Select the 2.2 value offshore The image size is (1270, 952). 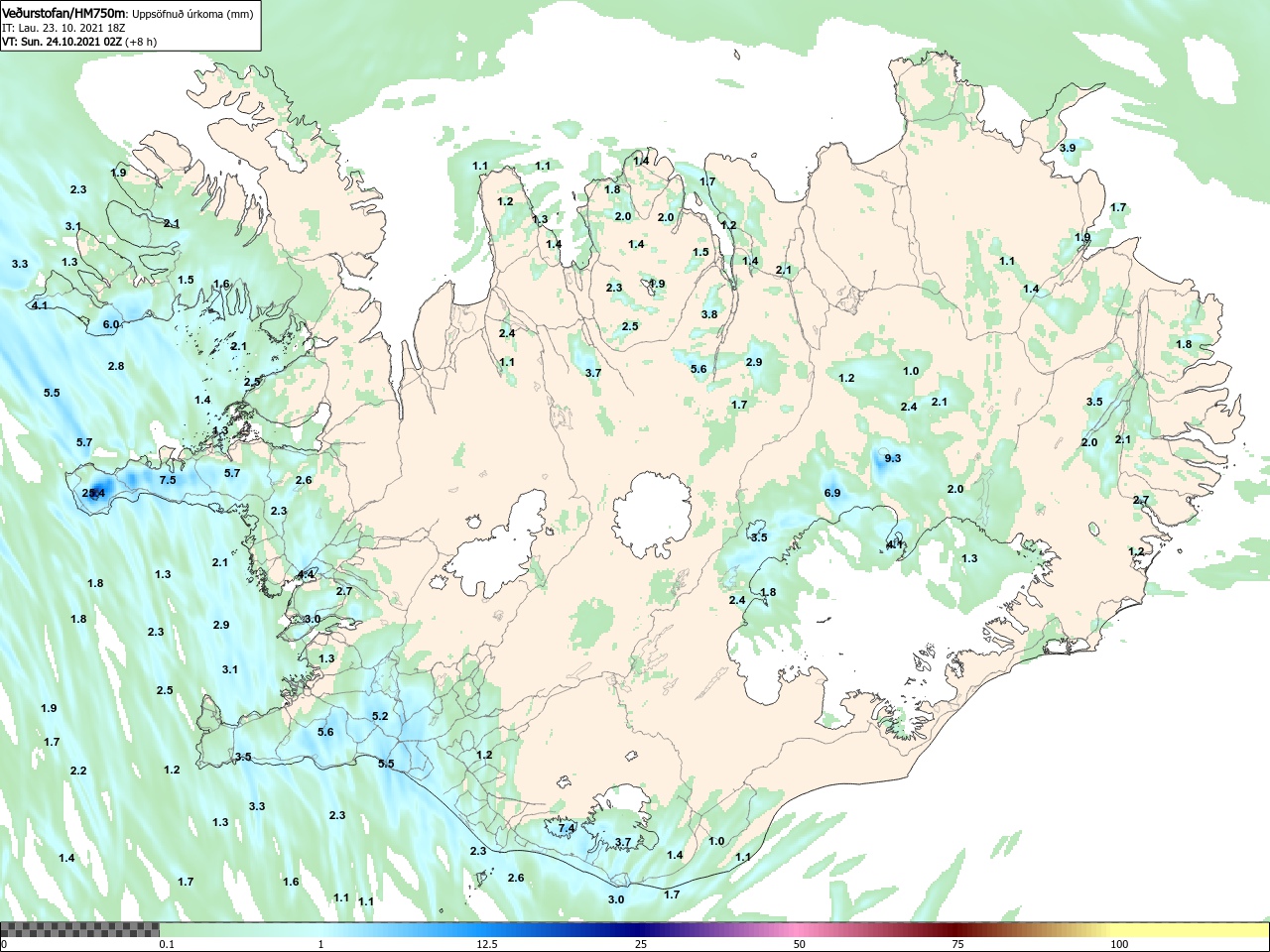point(78,771)
